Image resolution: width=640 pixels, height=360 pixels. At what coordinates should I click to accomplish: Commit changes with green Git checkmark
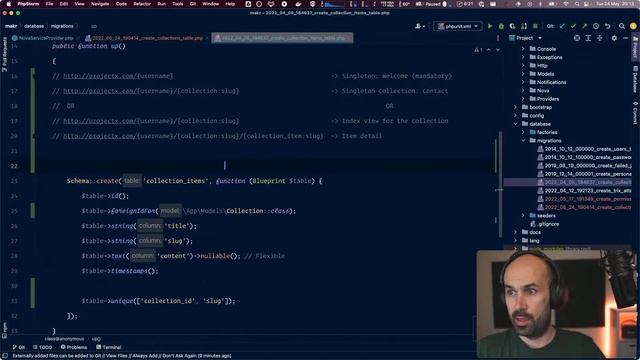click(x=573, y=26)
